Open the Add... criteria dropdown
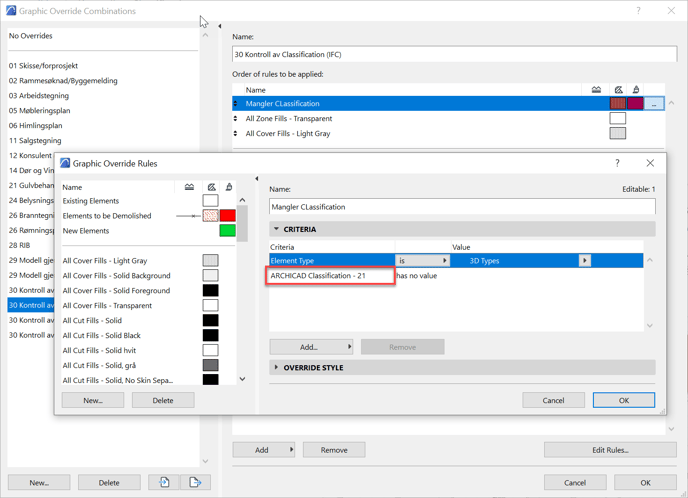This screenshot has height=498, width=688. click(x=312, y=347)
